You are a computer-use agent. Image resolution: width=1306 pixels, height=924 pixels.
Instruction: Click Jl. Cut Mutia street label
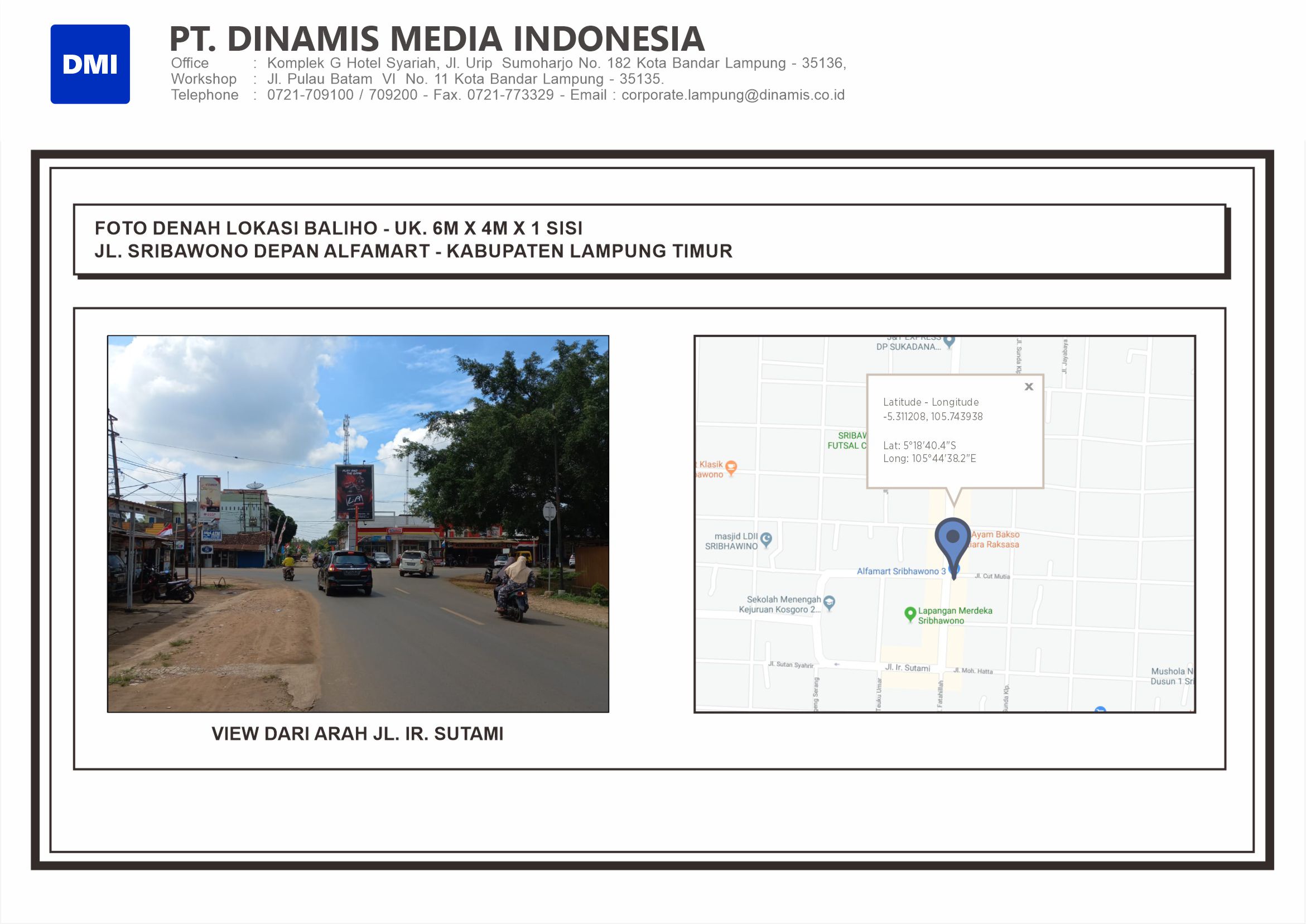[x=992, y=576]
